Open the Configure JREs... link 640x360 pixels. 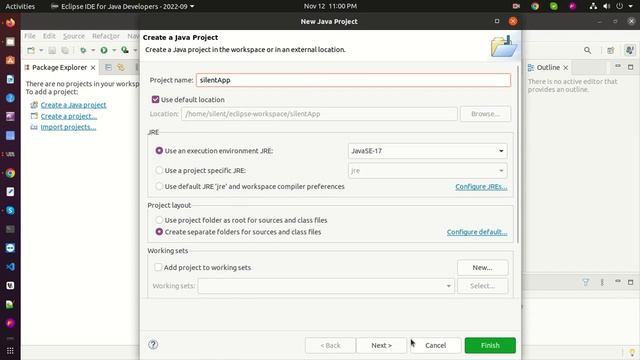pos(481,187)
